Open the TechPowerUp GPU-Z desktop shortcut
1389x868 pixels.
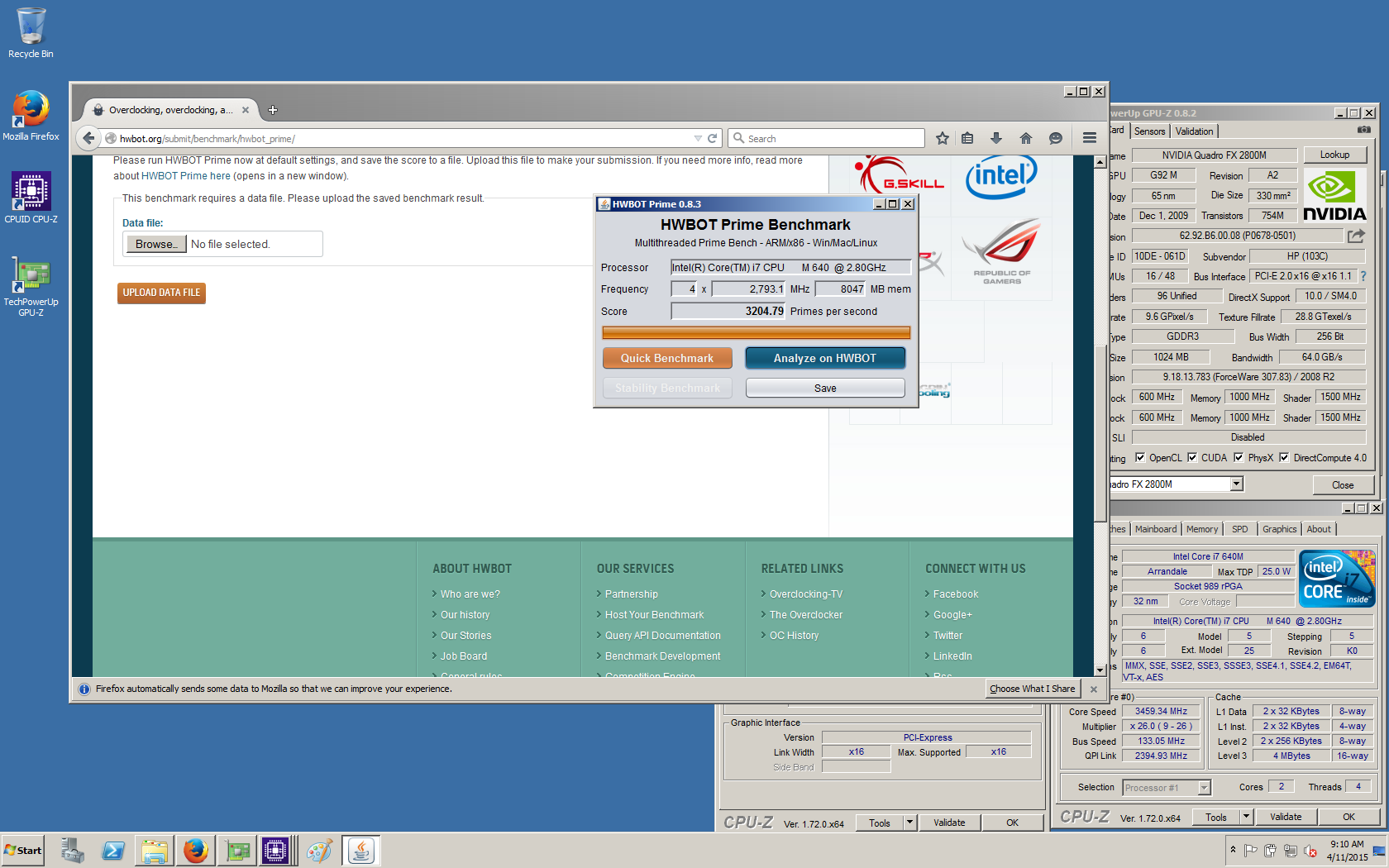pos(31,286)
